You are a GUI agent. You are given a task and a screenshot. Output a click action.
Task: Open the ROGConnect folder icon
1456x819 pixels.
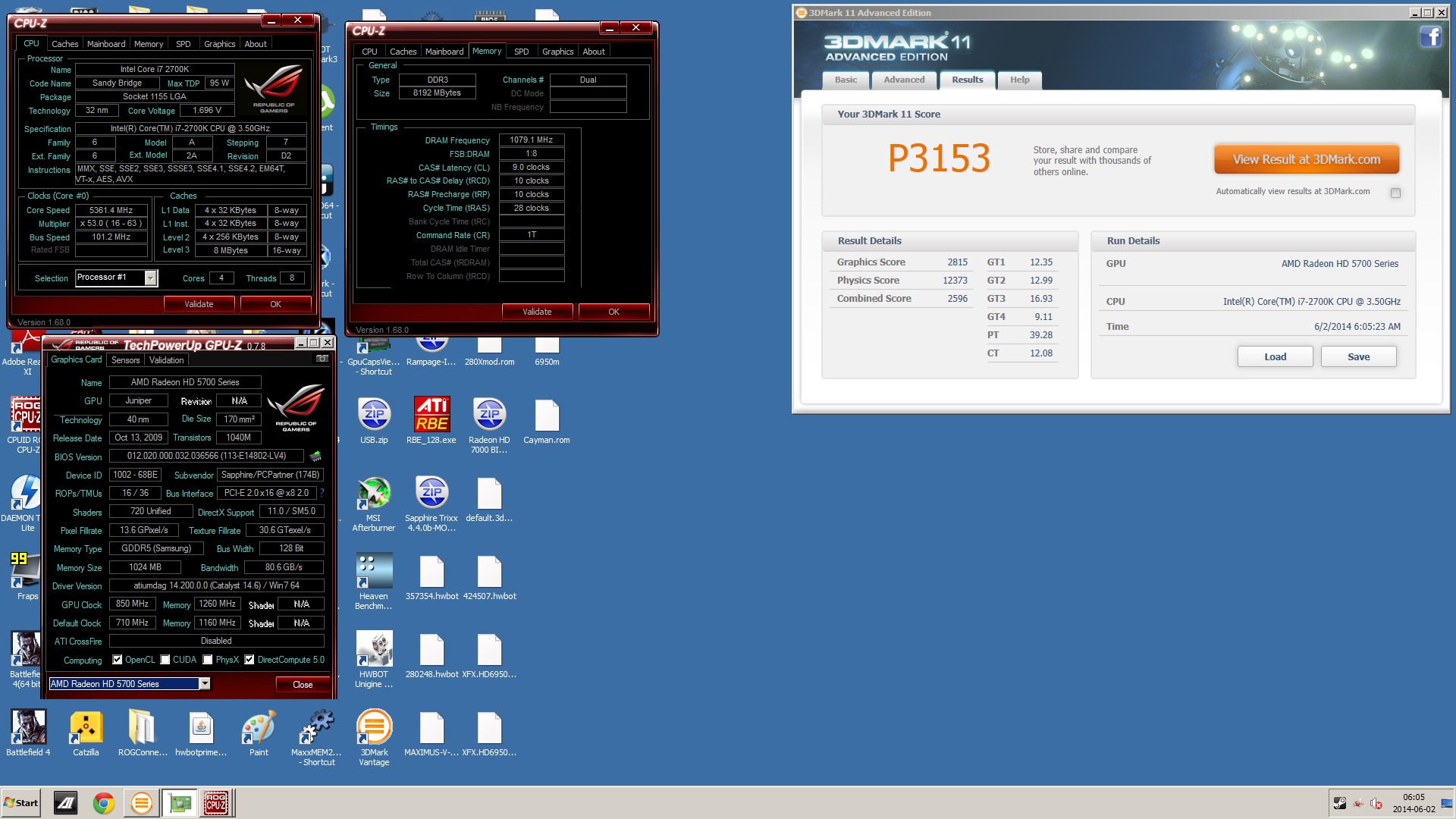coord(143,733)
